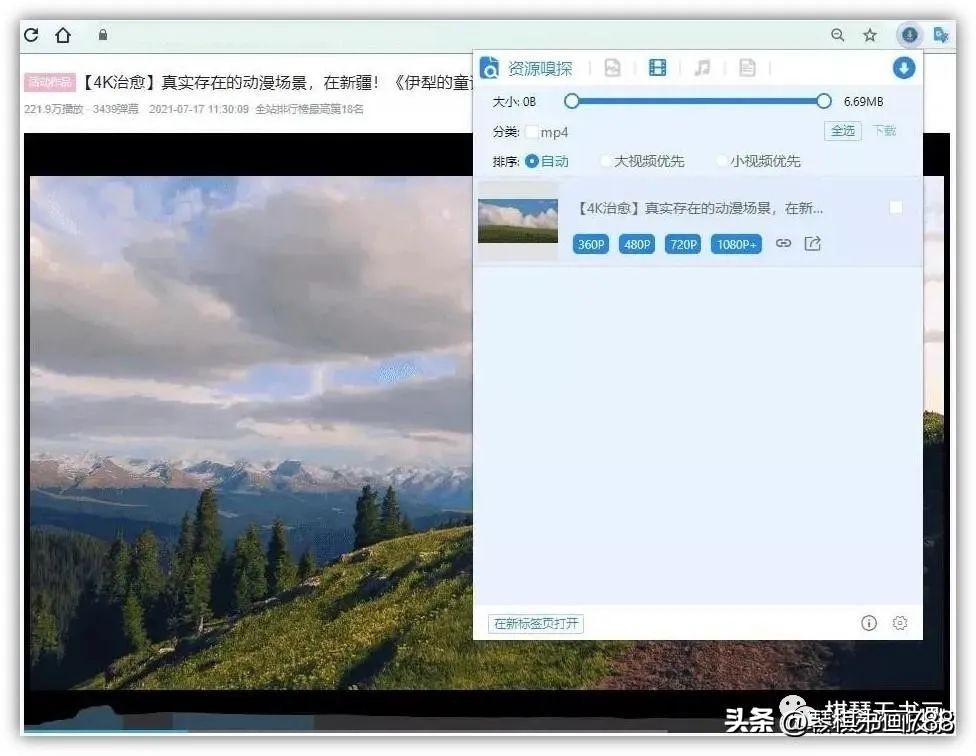The image size is (976, 756).
Task: Tick the mp4 category checkbox
Action: tap(532, 132)
